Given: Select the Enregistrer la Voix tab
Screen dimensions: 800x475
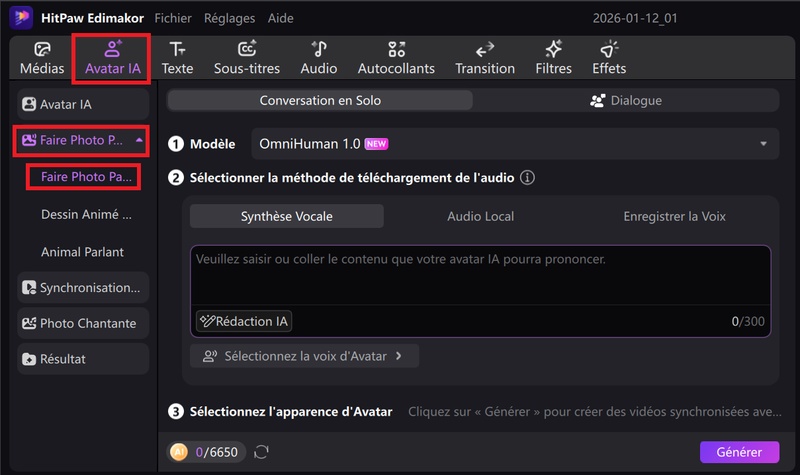Looking at the screenshot, I should coord(674,216).
